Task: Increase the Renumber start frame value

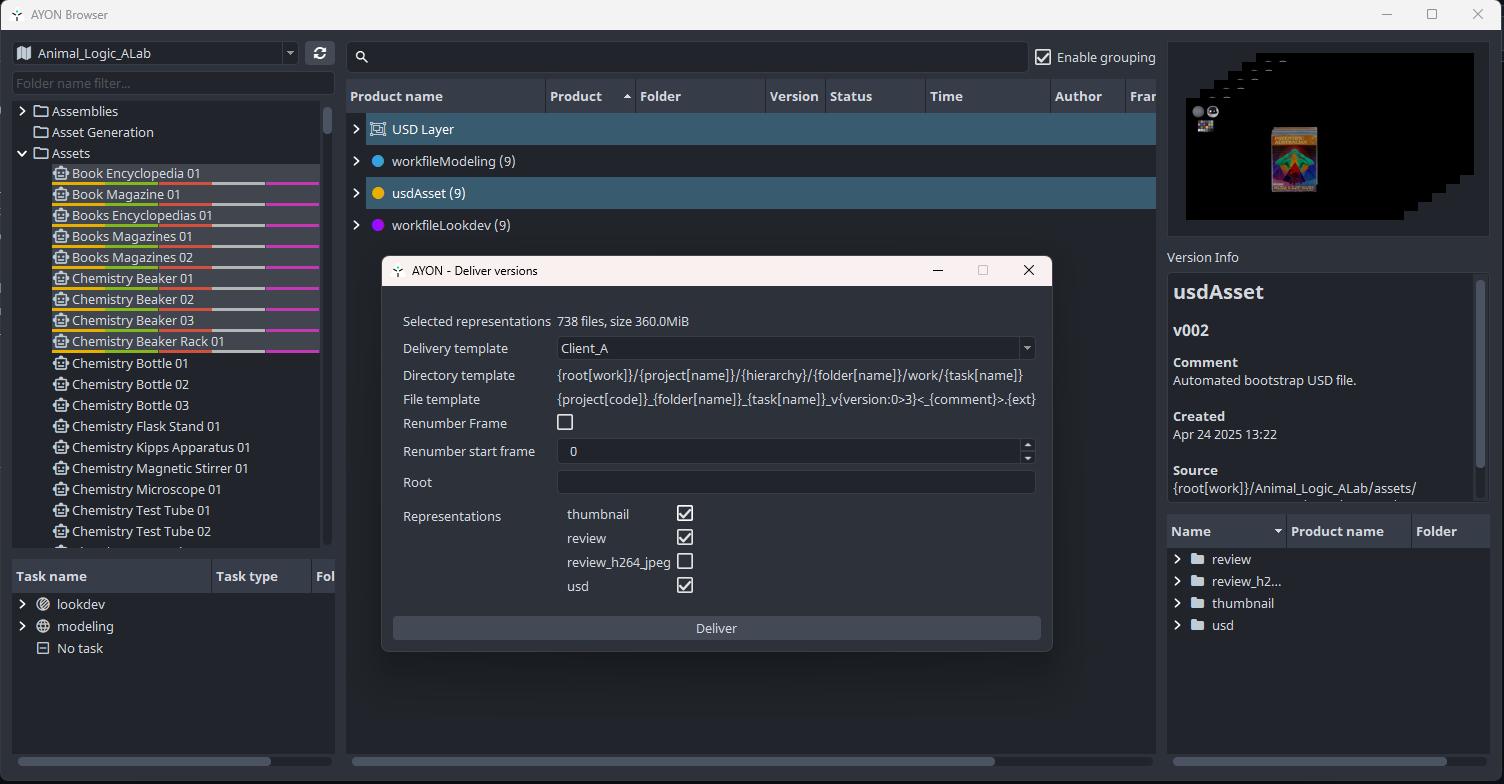Action: (x=1027, y=445)
